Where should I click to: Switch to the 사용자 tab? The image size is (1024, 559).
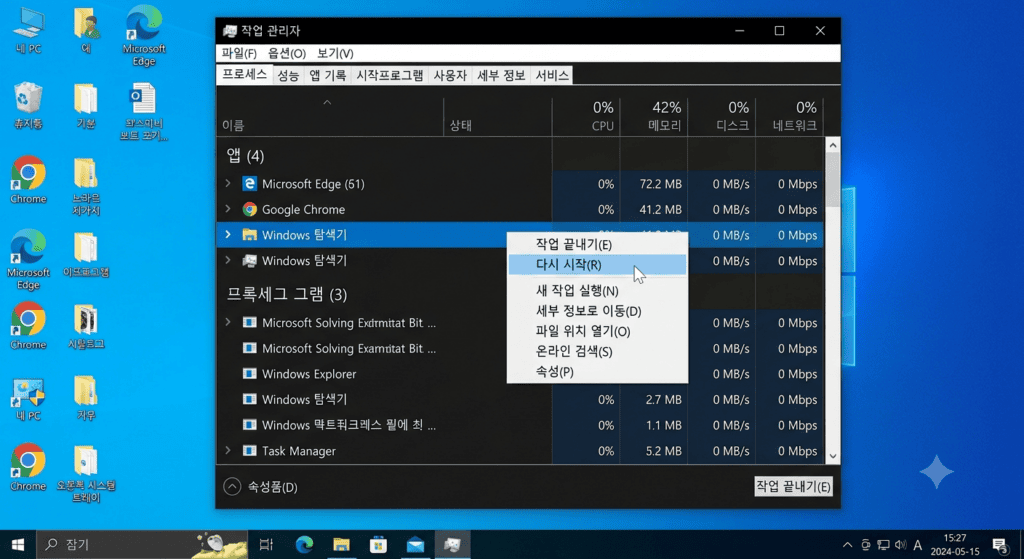pos(450,76)
